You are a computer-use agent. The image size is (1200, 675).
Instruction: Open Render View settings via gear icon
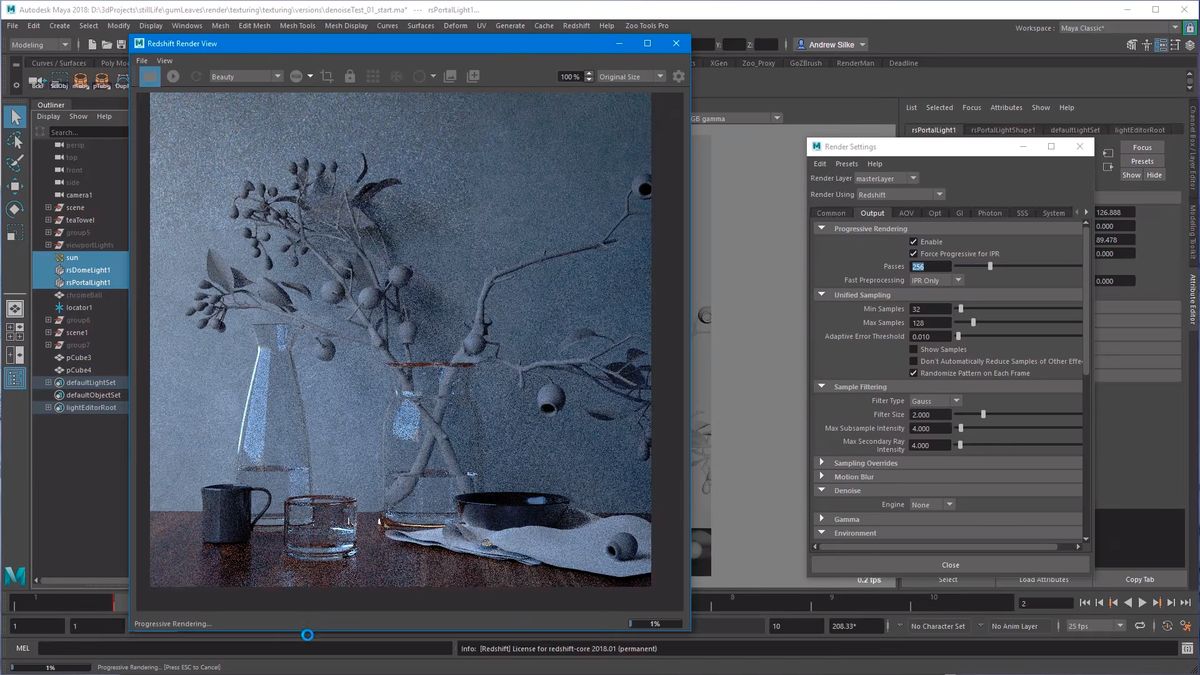point(679,75)
